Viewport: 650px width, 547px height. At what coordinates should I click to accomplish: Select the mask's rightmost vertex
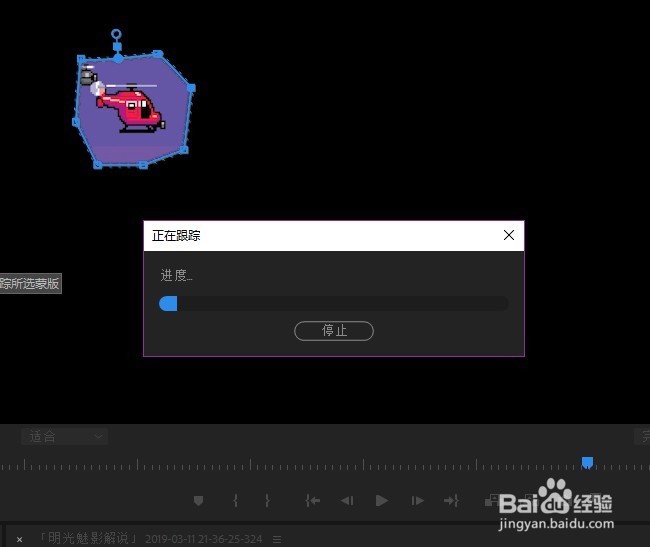point(192,88)
